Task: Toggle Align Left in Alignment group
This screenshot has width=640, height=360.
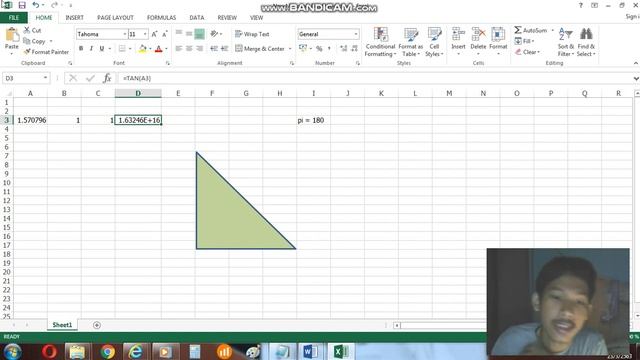Action: [179, 49]
